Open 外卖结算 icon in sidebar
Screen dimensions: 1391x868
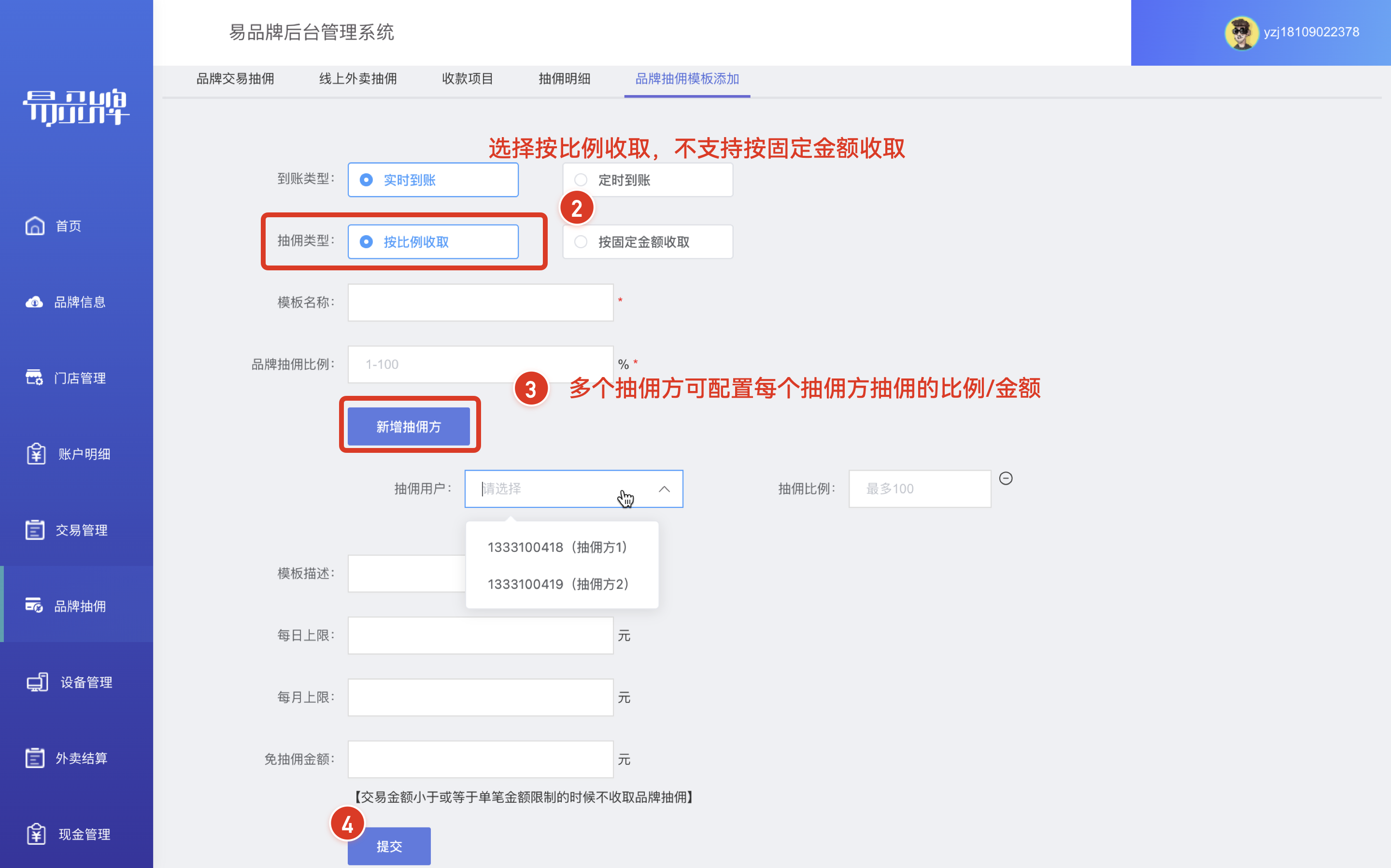click(x=34, y=758)
